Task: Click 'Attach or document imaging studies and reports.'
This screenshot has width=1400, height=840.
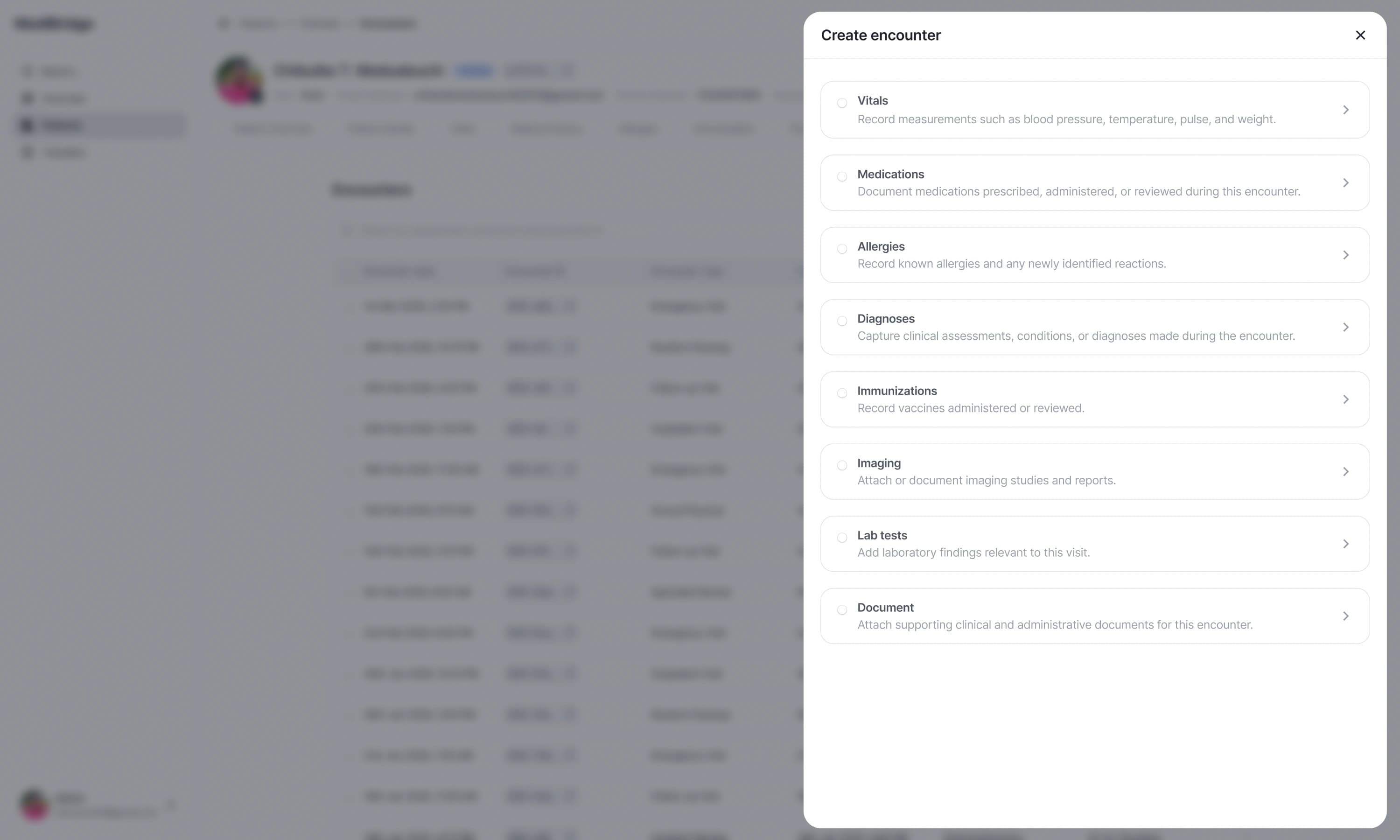Action: point(987,481)
